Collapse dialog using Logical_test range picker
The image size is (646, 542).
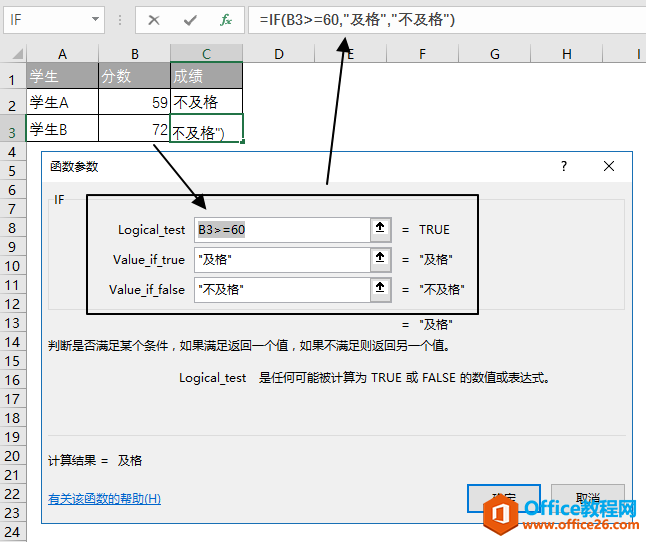380,228
